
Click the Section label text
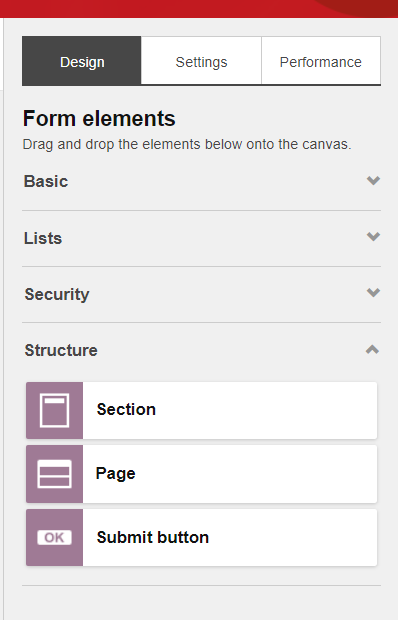(126, 410)
